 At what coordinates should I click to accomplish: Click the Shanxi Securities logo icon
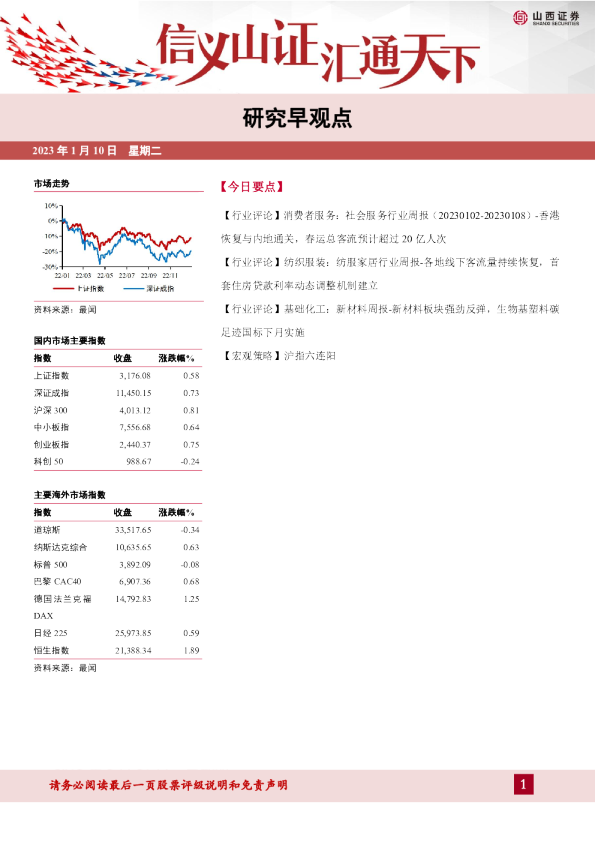pyautogui.click(x=520, y=18)
